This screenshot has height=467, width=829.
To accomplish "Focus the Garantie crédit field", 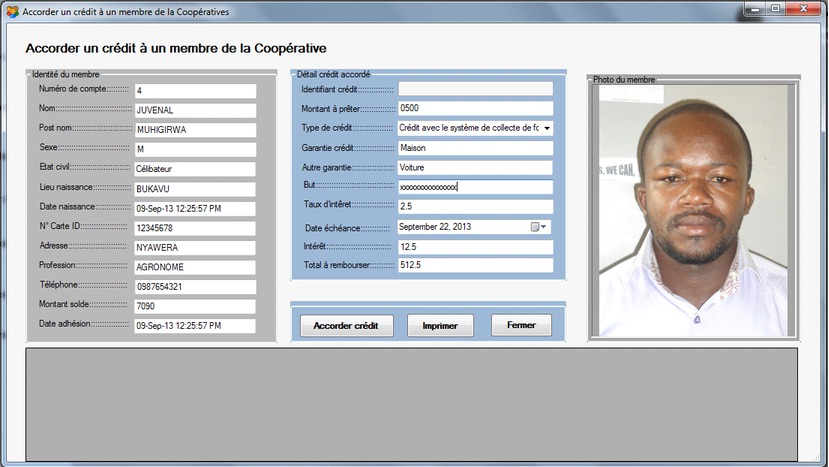I will pyautogui.click(x=474, y=148).
